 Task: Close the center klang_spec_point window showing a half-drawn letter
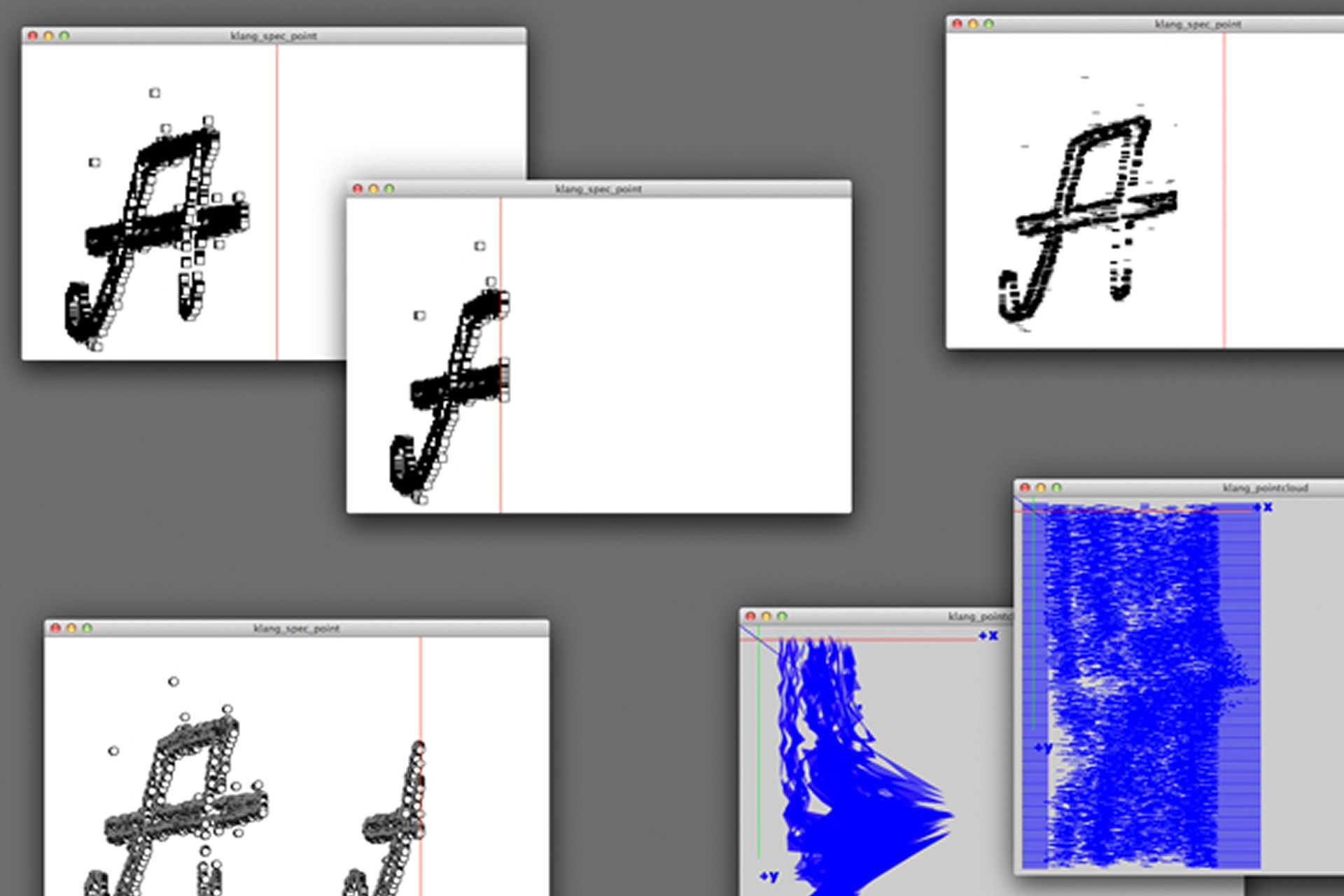[x=357, y=189]
